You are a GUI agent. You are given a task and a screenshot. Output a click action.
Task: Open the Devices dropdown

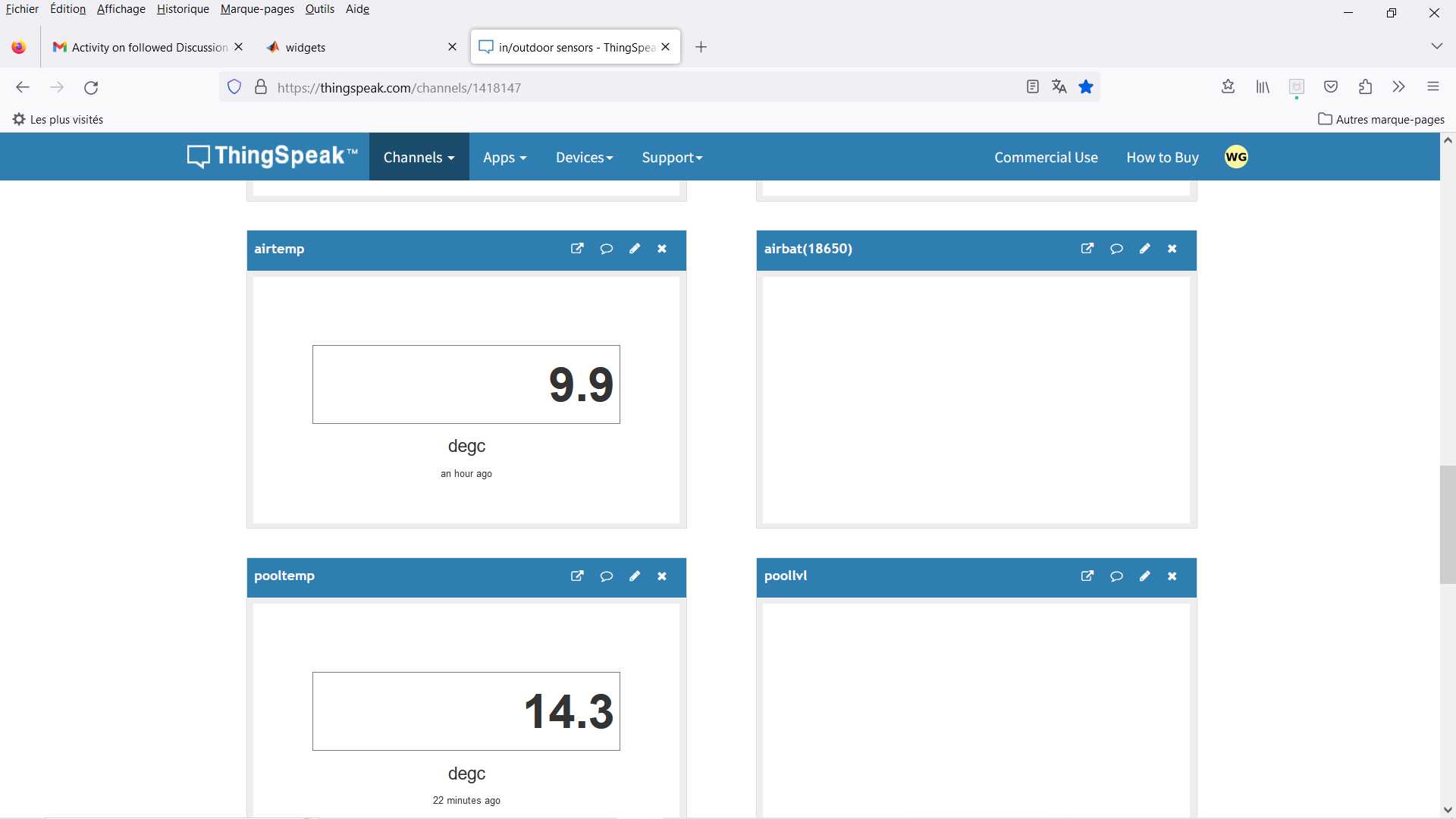[x=584, y=157]
